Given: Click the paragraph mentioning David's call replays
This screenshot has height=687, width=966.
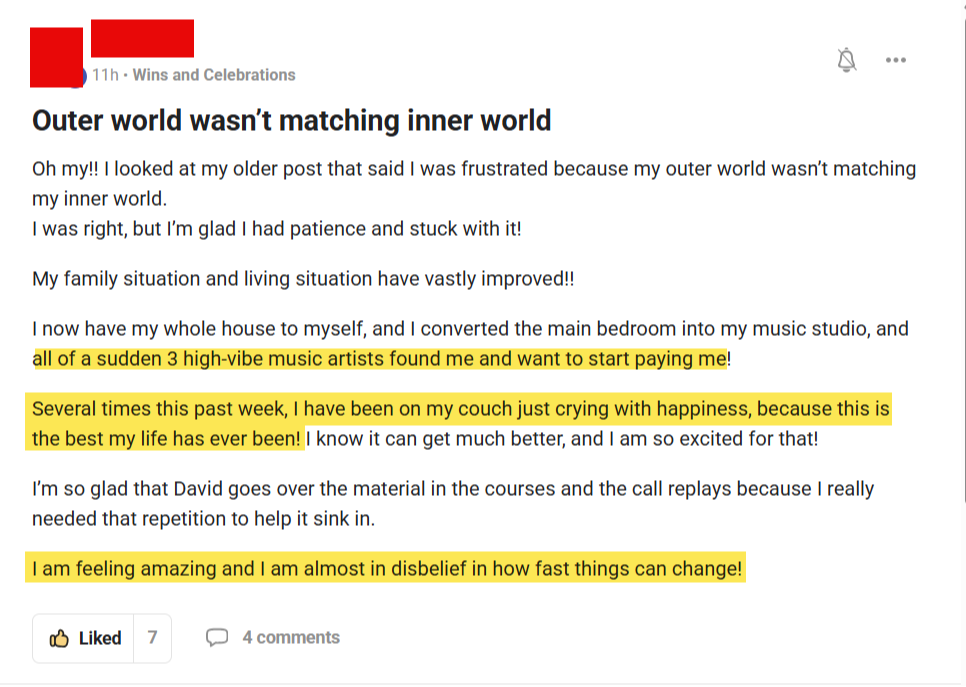Looking at the screenshot, I should [453, 503].
